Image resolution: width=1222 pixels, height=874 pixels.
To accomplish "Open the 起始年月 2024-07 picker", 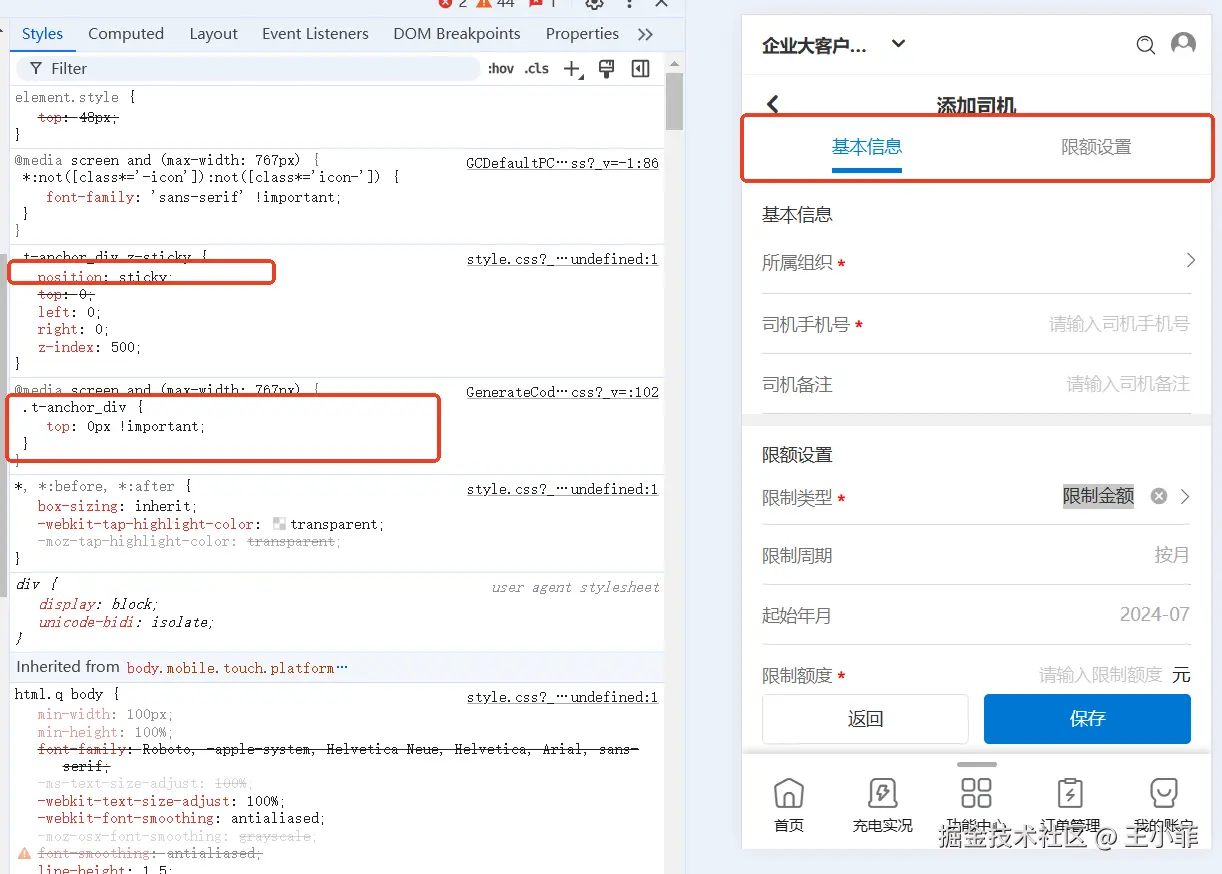I will [x=1154, y=614].
